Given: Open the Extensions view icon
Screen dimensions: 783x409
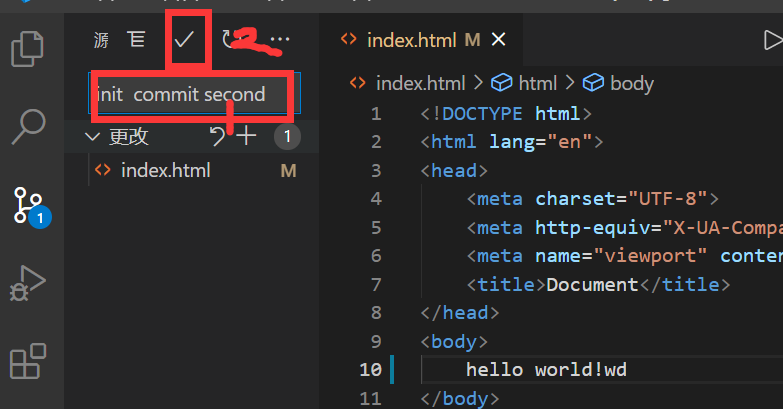Looking at the screenshot, I should [27, 360].
